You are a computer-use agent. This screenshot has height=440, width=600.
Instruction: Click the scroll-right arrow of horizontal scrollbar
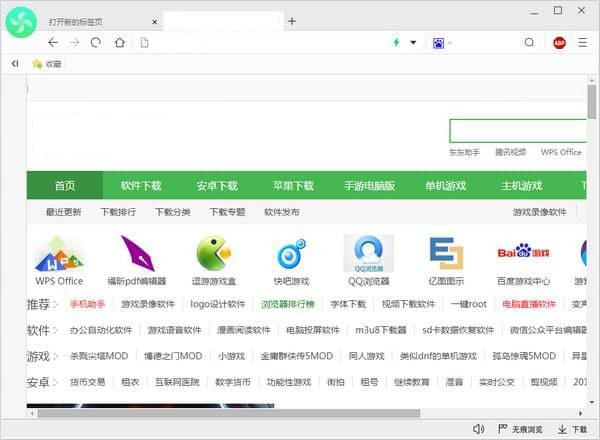pos(580,413)
